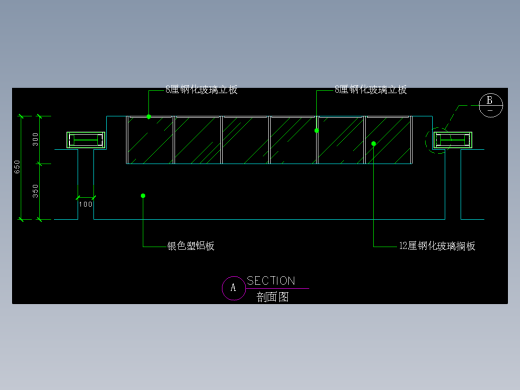This screenshot has width=520, height=390.
Task: Select the 12厘钢化玻璃搁板 annotation text
Action: 437,246
